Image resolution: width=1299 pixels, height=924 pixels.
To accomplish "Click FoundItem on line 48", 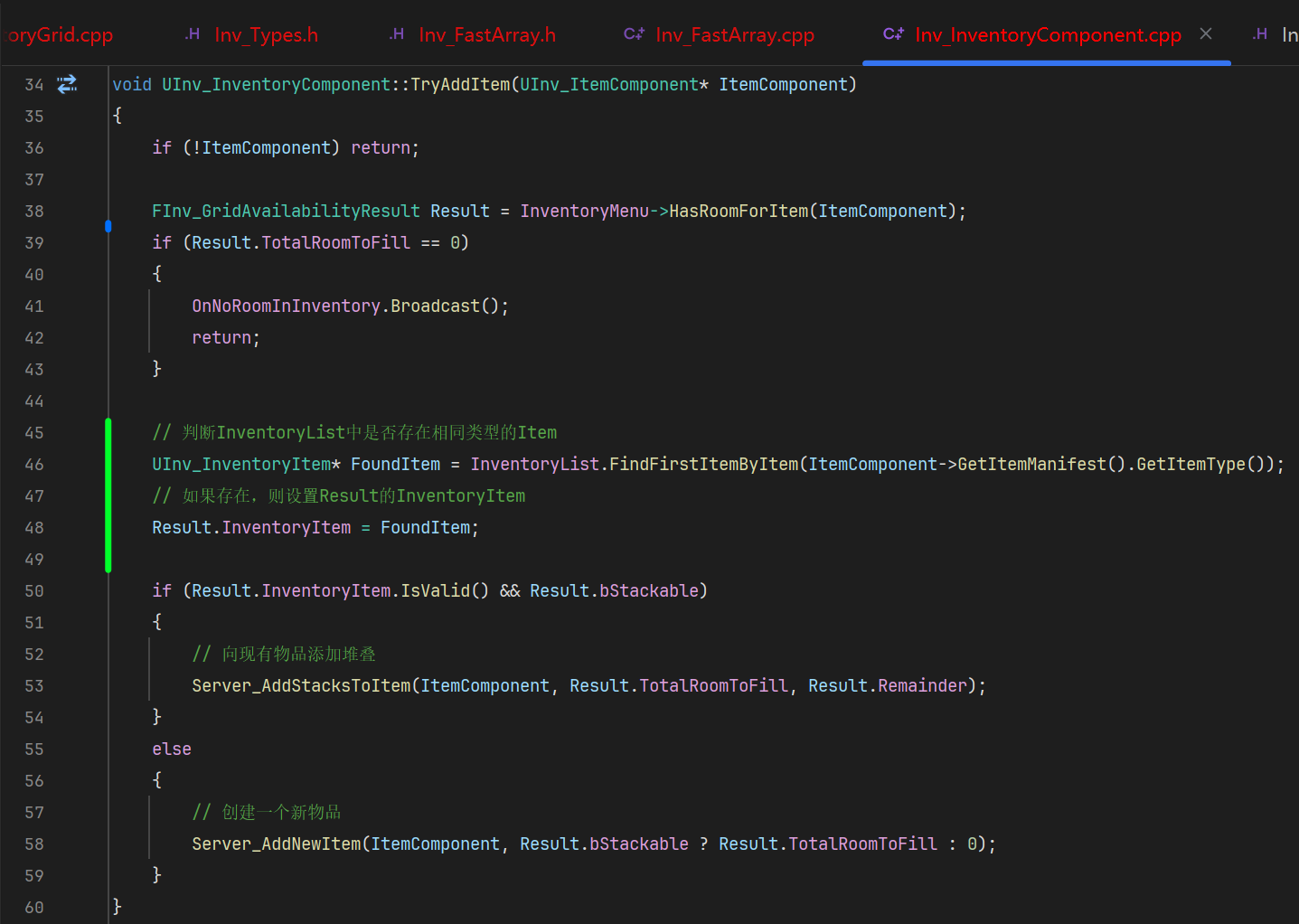I will tap(425, 527).
